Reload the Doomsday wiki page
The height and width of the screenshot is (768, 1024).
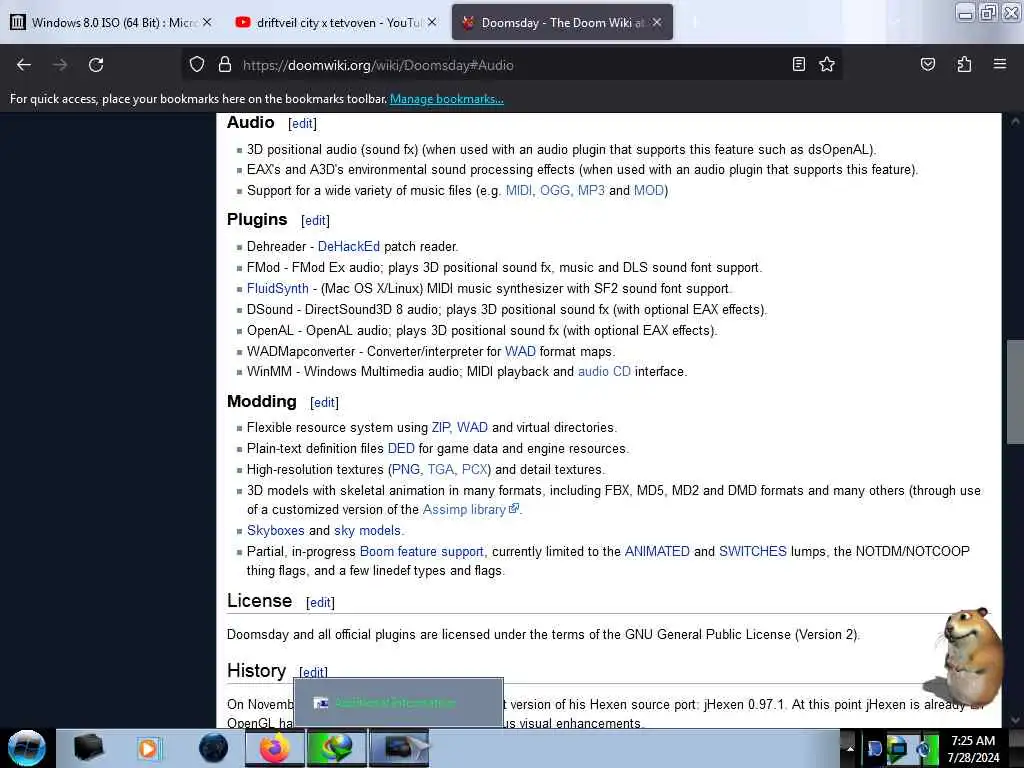click(96, 65)
